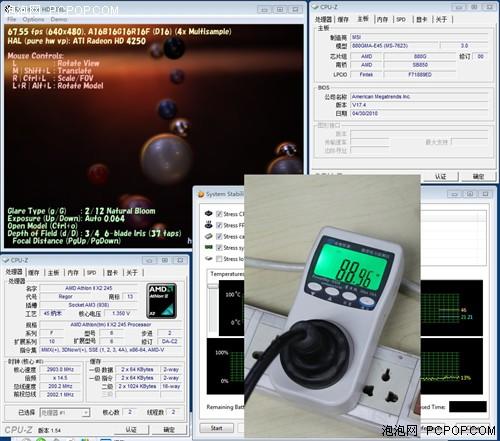
Task: Click 确定 button in processor CPU-Z window
Action: [169, 430]
